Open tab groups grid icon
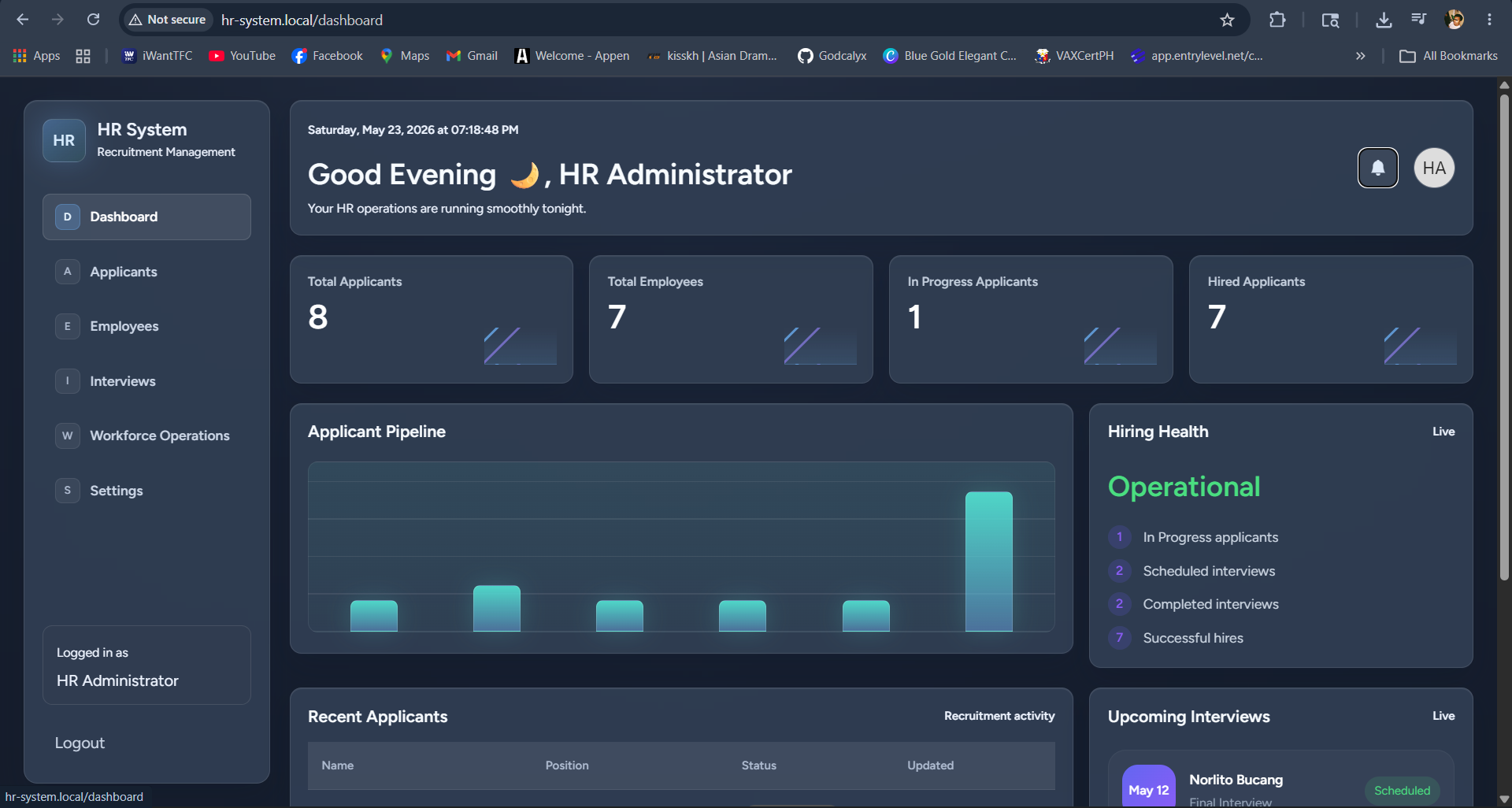Screen dimensions: 1512x808 coord(83,56)
